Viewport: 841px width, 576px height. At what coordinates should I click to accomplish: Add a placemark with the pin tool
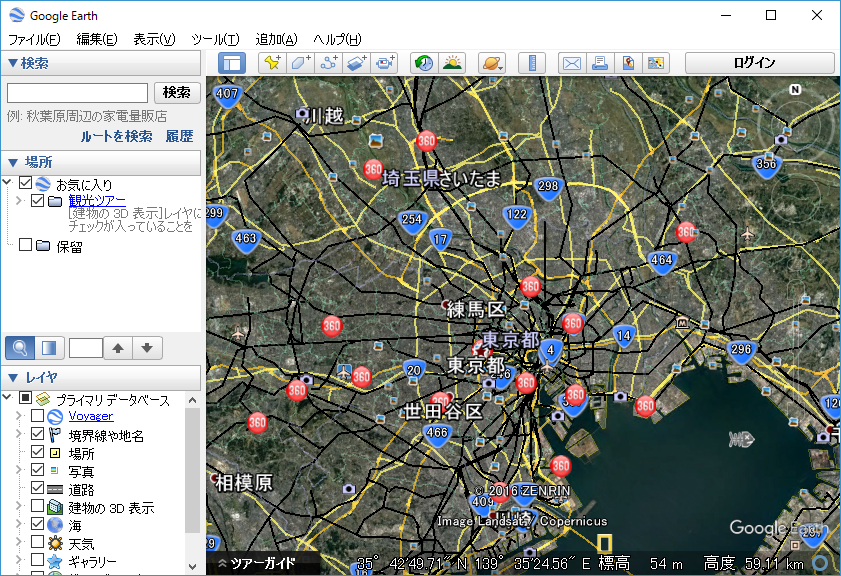click(x=272, y=63)
